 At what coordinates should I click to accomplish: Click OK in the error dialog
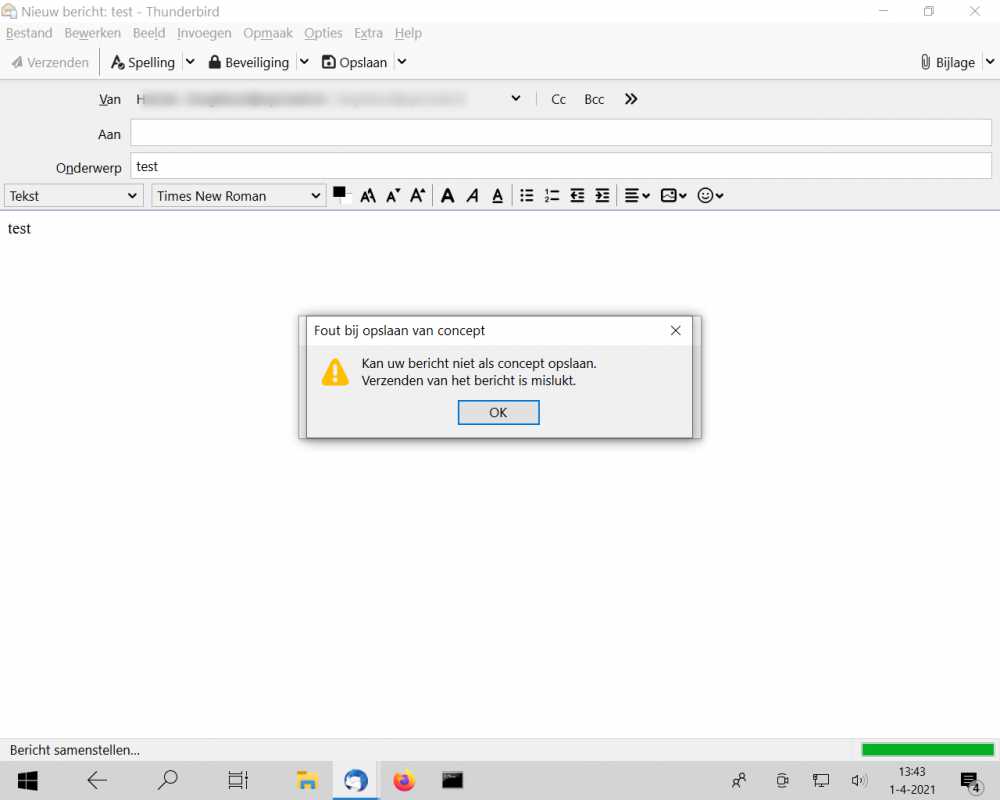[498, 412]
